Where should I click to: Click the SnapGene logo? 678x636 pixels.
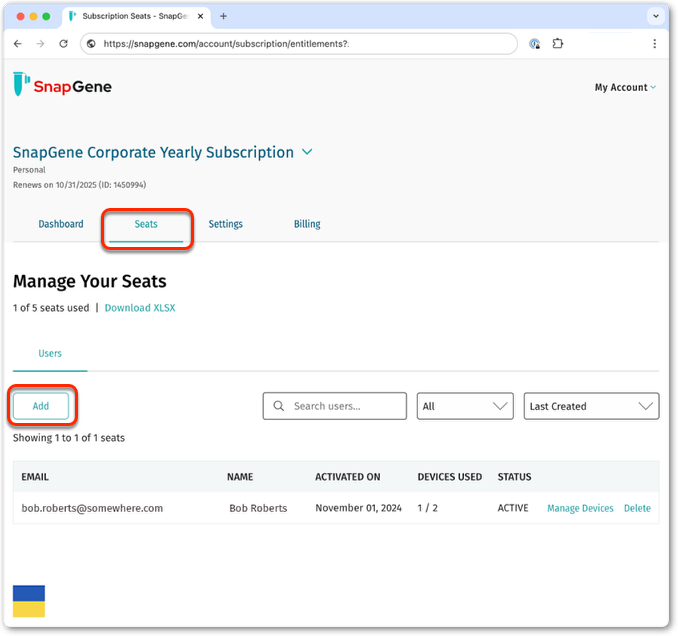click(x=62, y=84)
